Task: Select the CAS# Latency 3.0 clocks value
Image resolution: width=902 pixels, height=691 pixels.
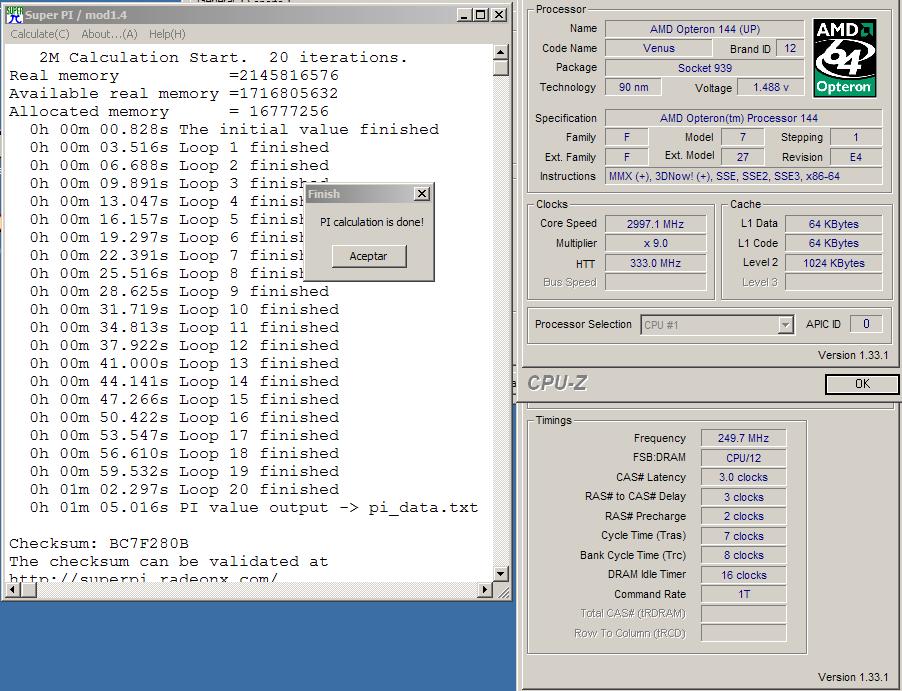Action: [742, 478]
